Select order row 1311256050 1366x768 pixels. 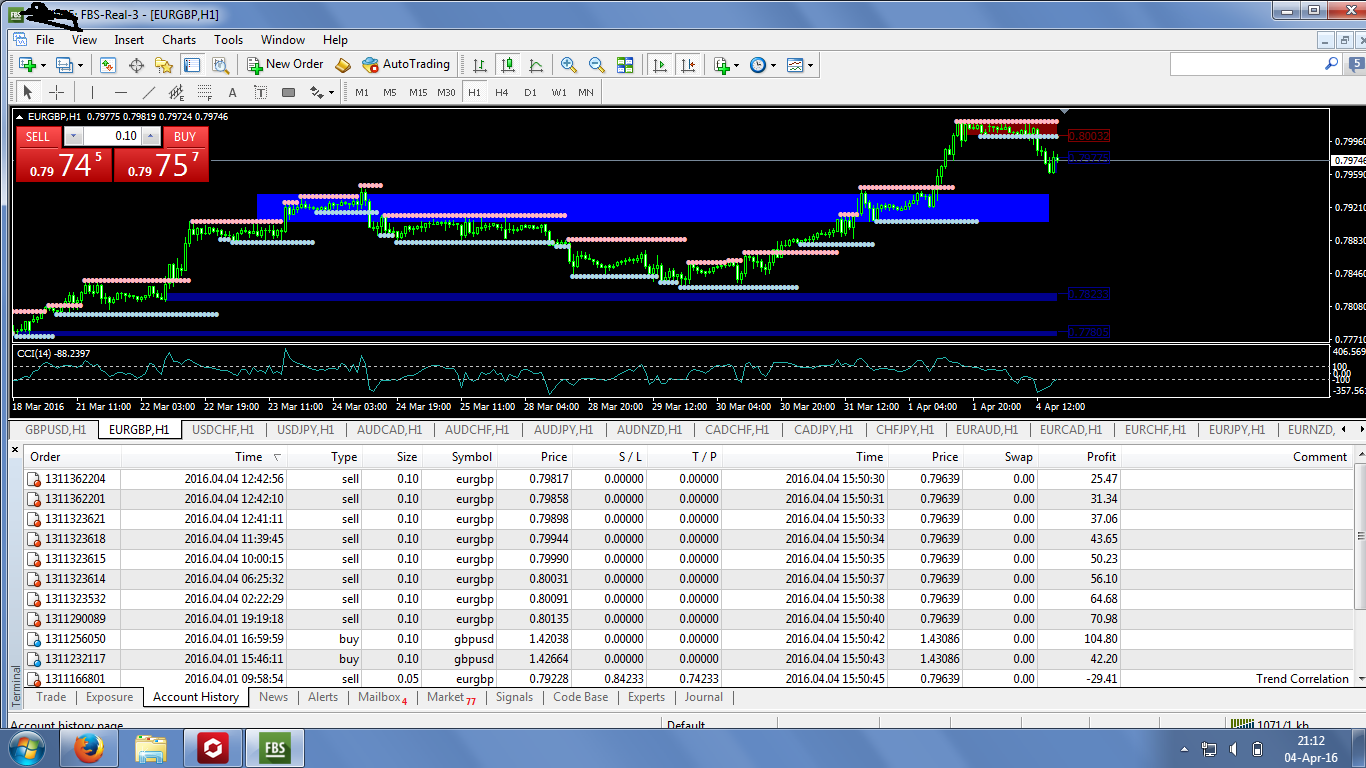click(x=686, y=639)
